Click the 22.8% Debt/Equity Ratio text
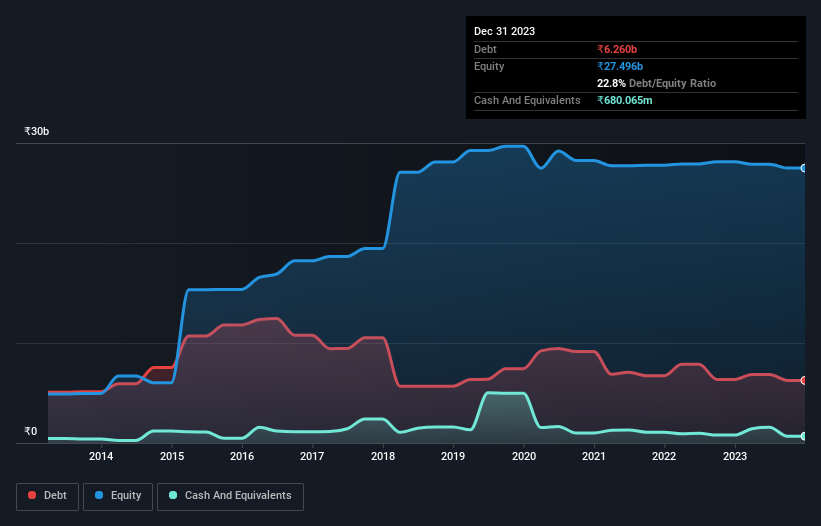This screenshot has height=526, width=821. [x=657, y=83]
